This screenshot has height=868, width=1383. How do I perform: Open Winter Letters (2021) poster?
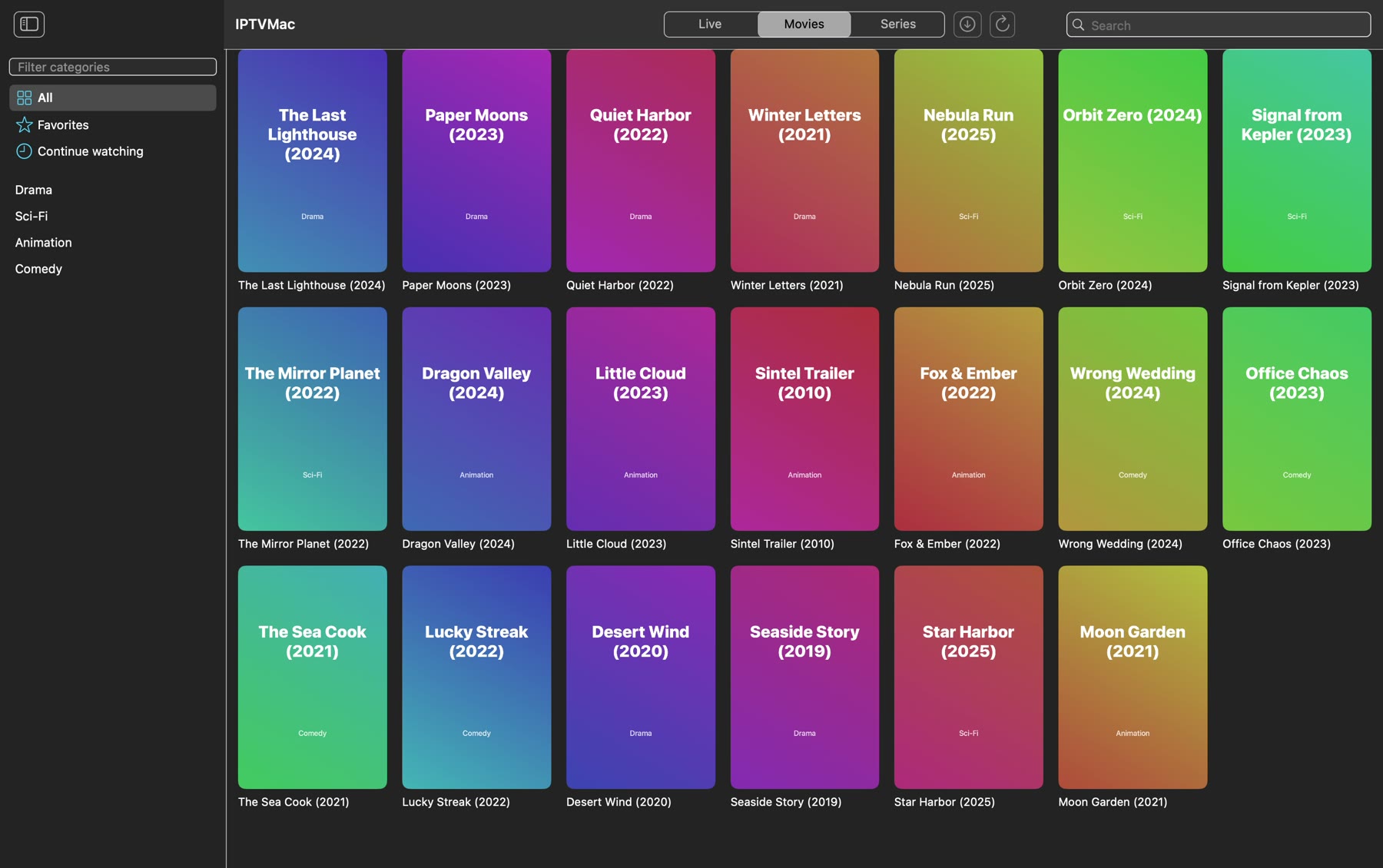point(804,161)
